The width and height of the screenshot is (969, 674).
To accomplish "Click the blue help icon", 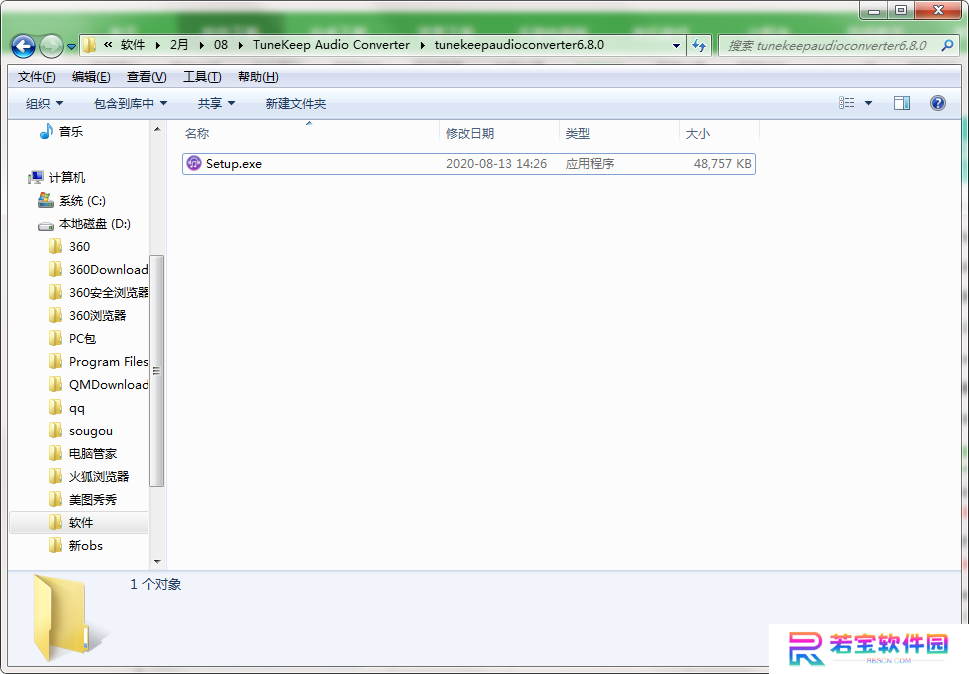I will coord(937,103).
